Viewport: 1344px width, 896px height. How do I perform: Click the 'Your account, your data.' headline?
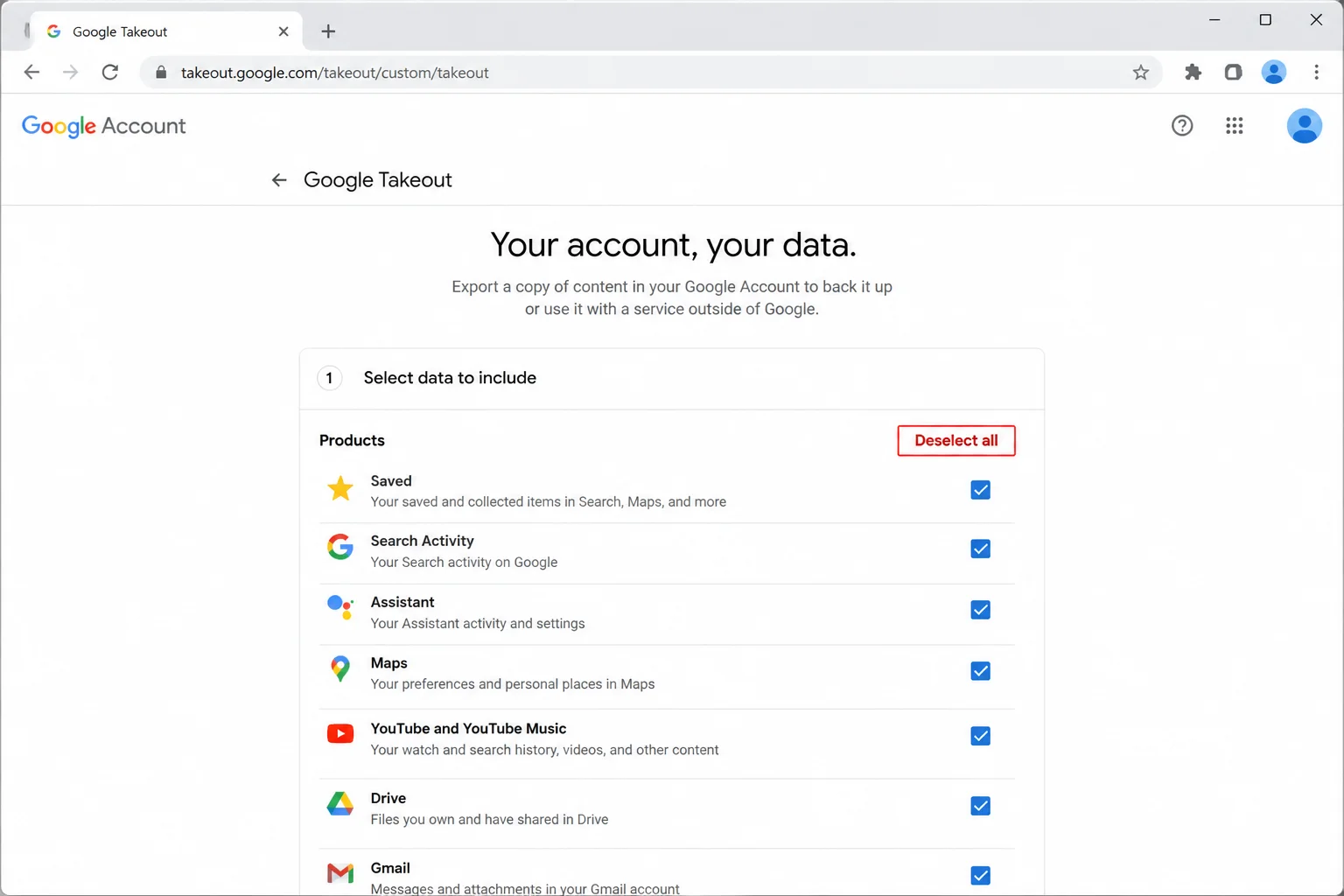coord(673,245)
